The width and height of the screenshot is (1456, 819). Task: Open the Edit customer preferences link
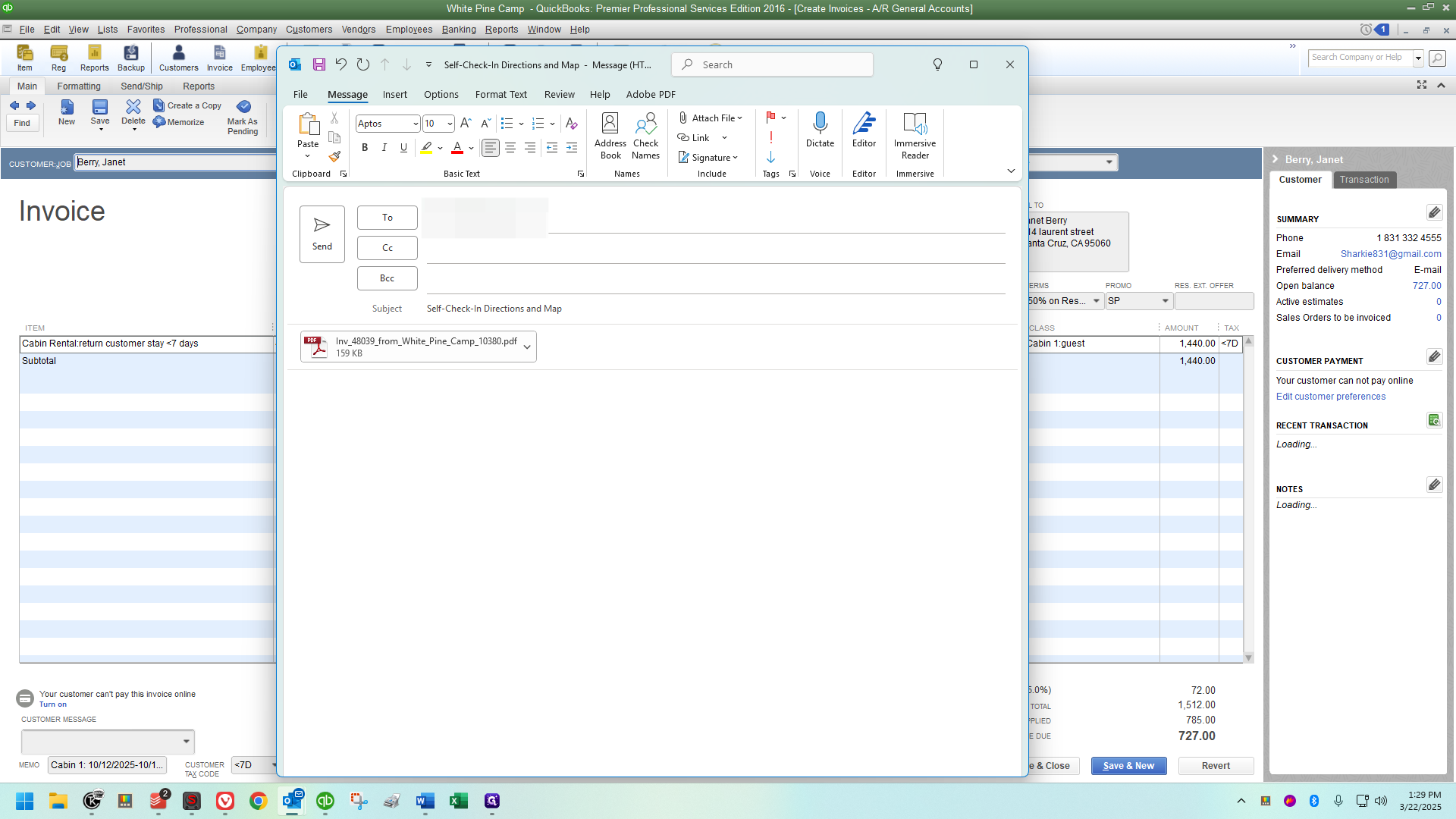tap(1330, 397)
